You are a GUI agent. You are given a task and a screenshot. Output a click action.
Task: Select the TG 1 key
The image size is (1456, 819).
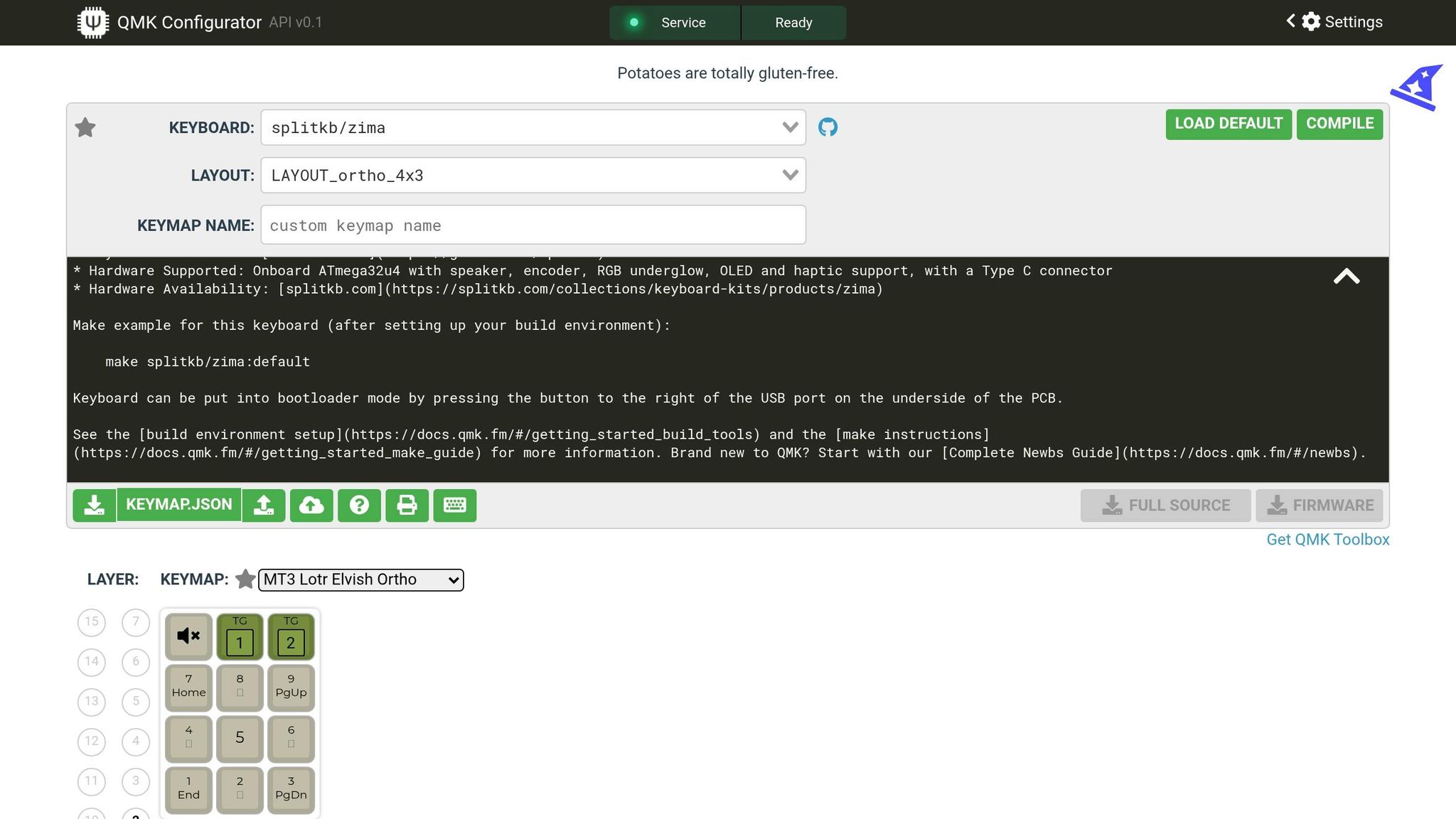(240, 636)
